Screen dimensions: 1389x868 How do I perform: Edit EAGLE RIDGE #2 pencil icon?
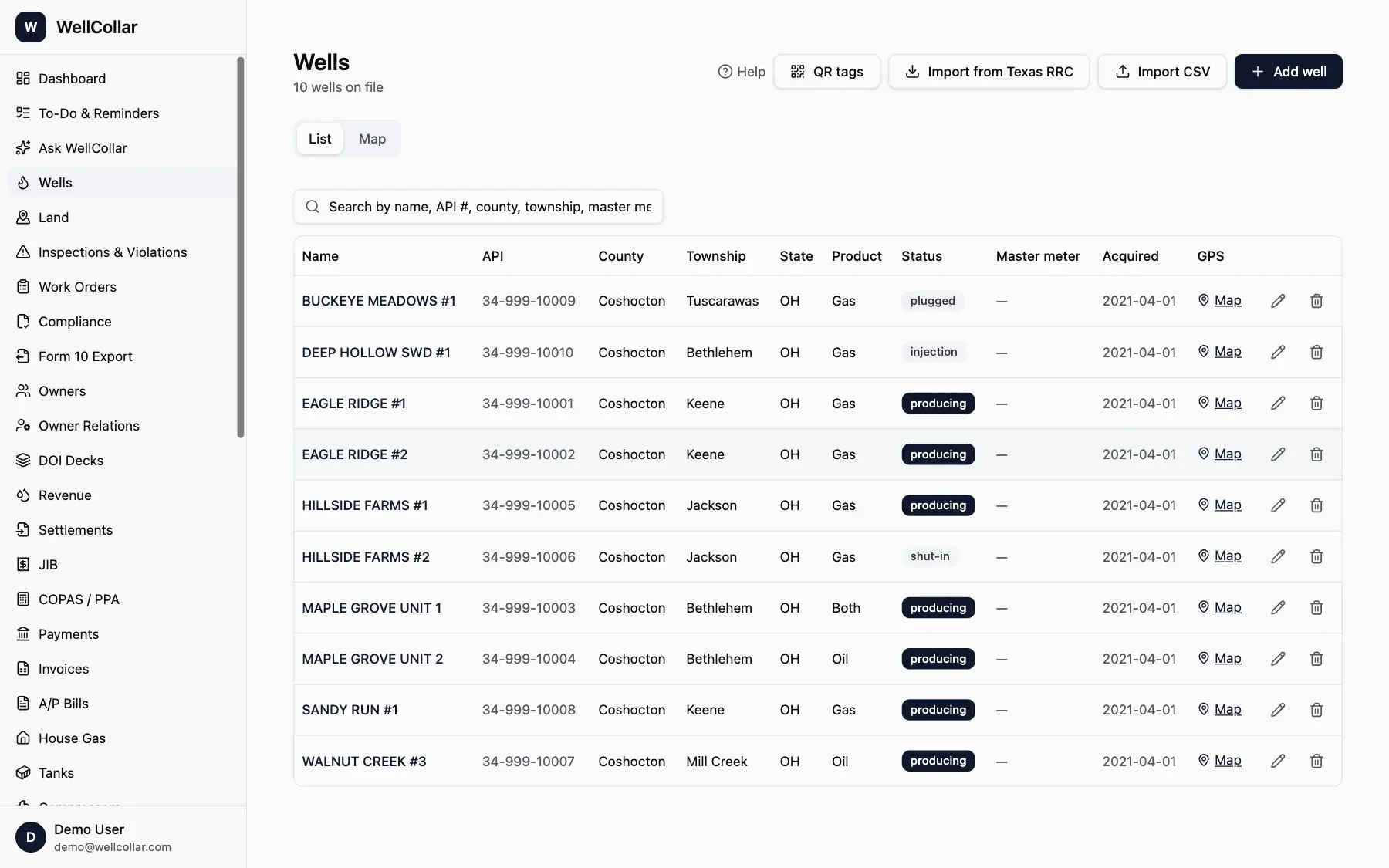1278,454
